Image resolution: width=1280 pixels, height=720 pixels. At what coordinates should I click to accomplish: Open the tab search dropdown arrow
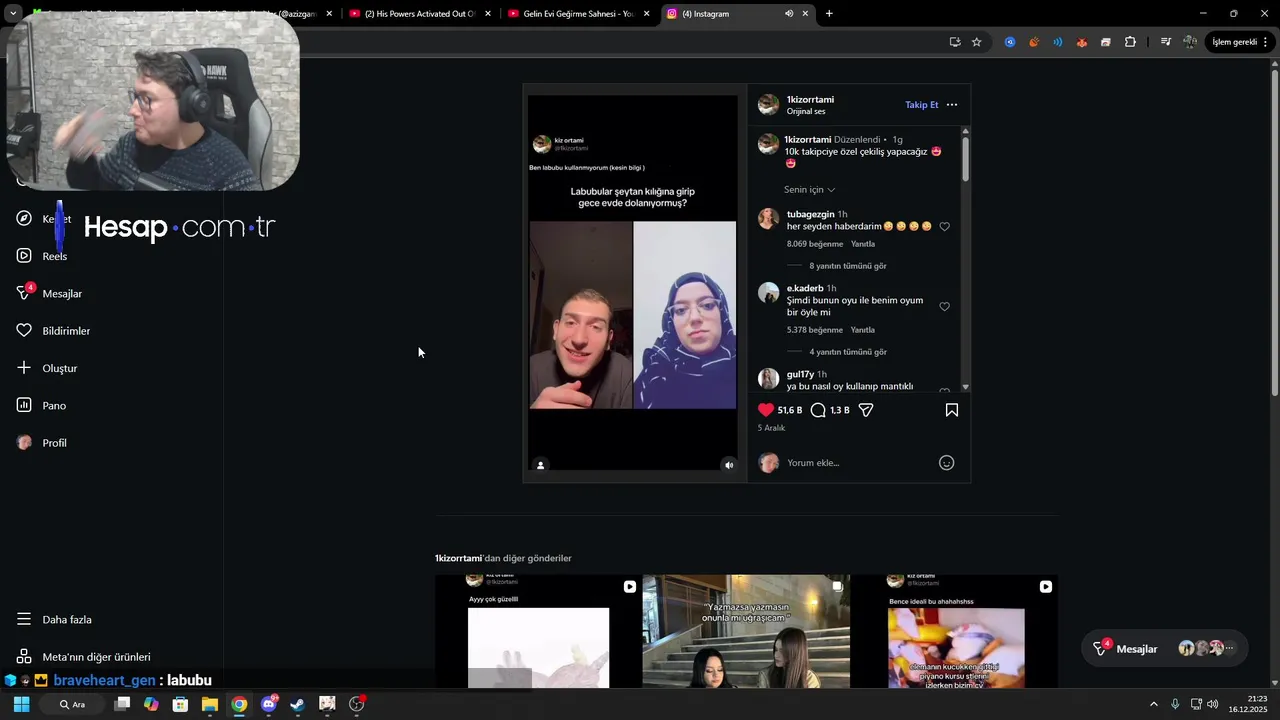[x=13, y=14]
